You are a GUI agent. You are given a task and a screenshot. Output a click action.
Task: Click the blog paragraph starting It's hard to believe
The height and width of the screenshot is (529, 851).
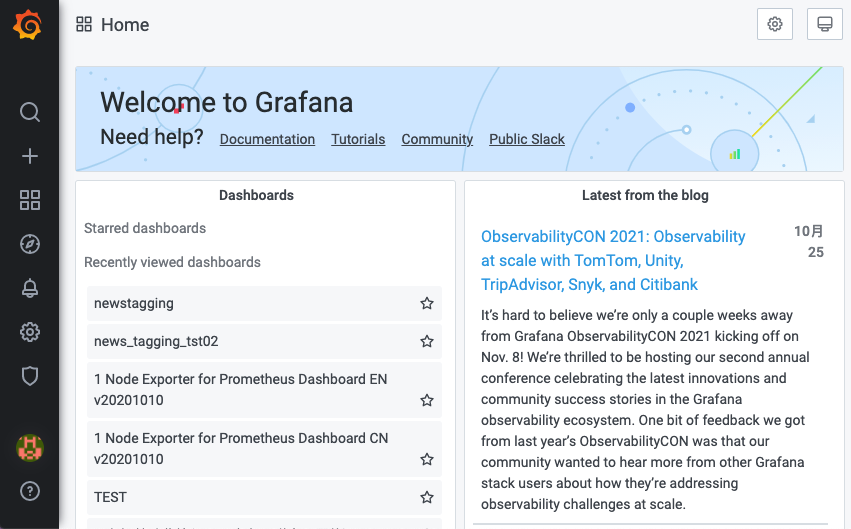645,410
